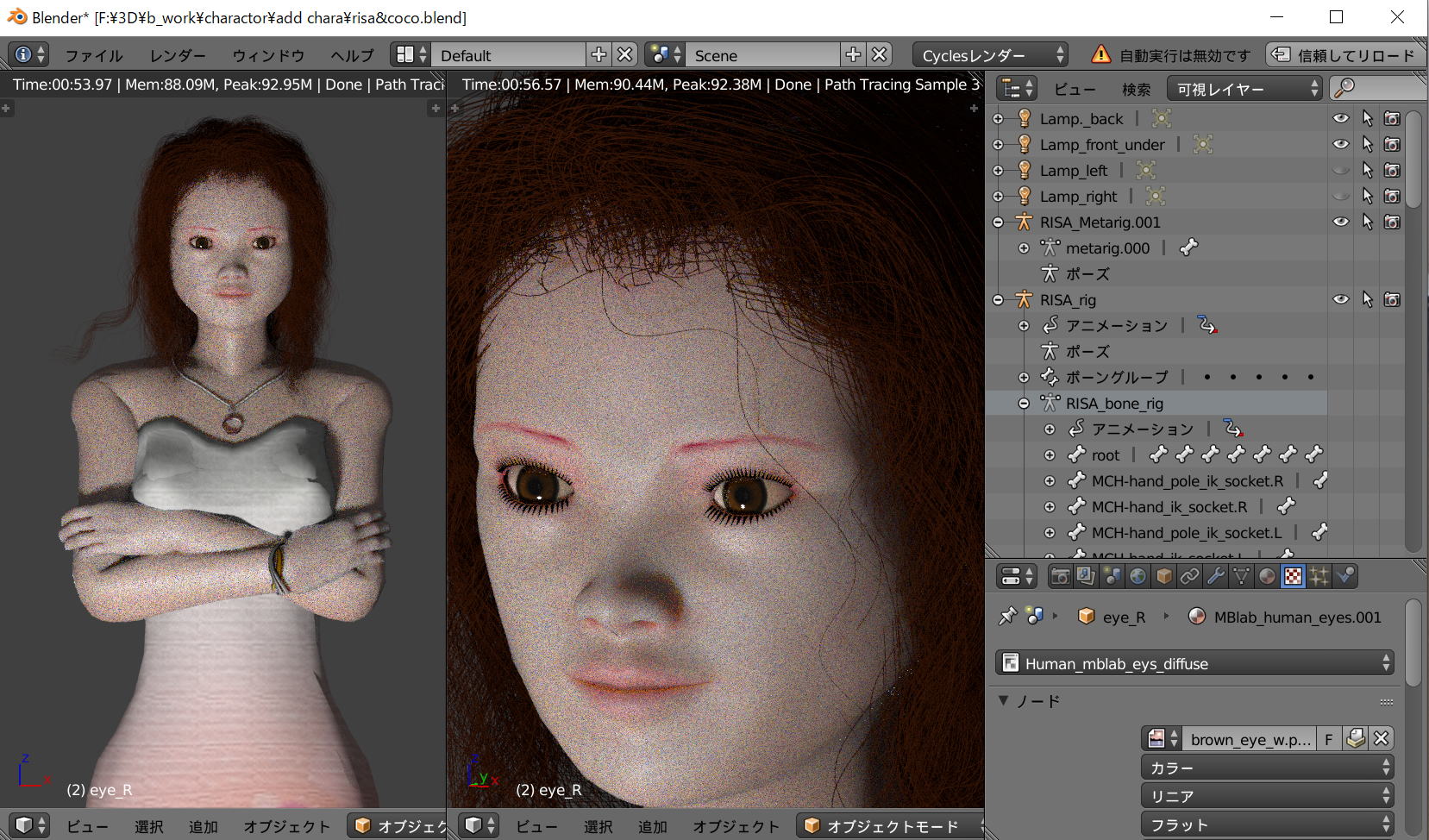The height and width of the screenshot is (840, 1429).
Task: Open the Object Data triangle tab
Action: 1241,576
